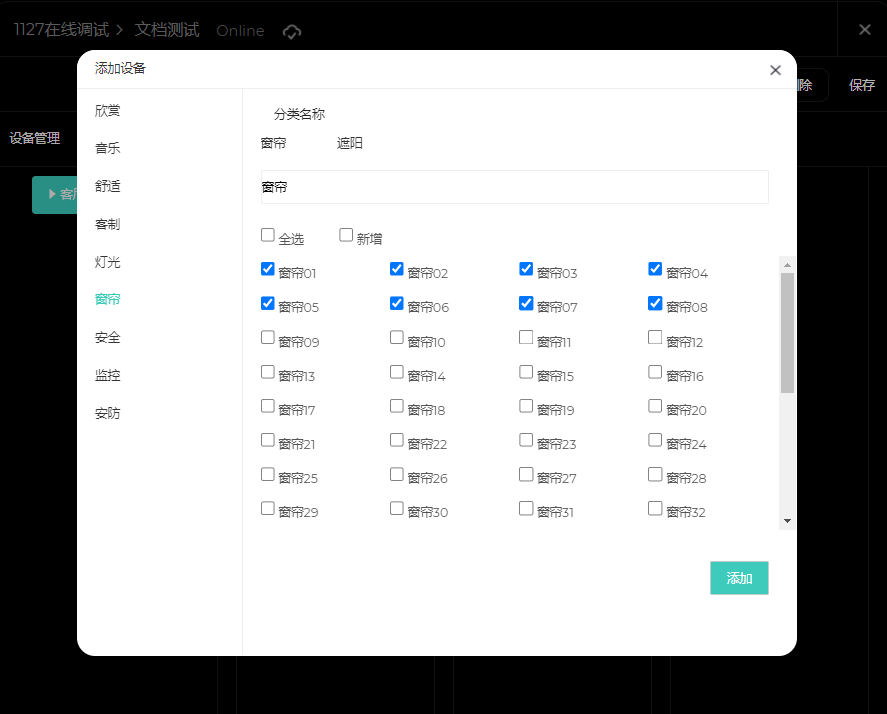Open the 灯光 category in the sidebar
Image resolution: width=887 pixels, height=714 pixels.
(x=108, y=262)
